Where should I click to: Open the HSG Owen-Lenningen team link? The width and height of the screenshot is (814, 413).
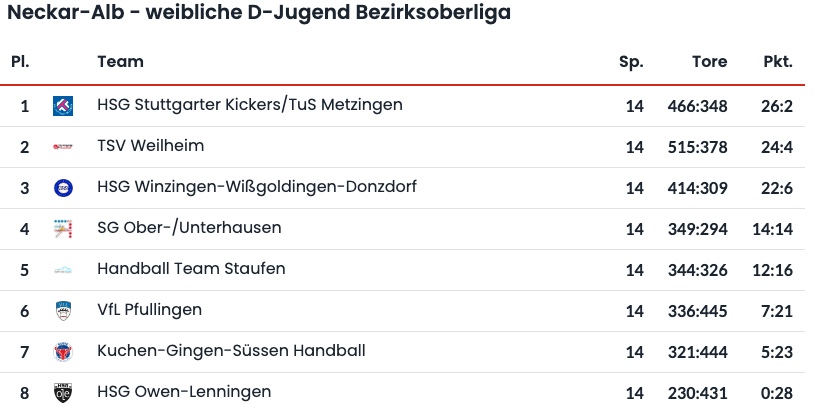click(184, 391)
